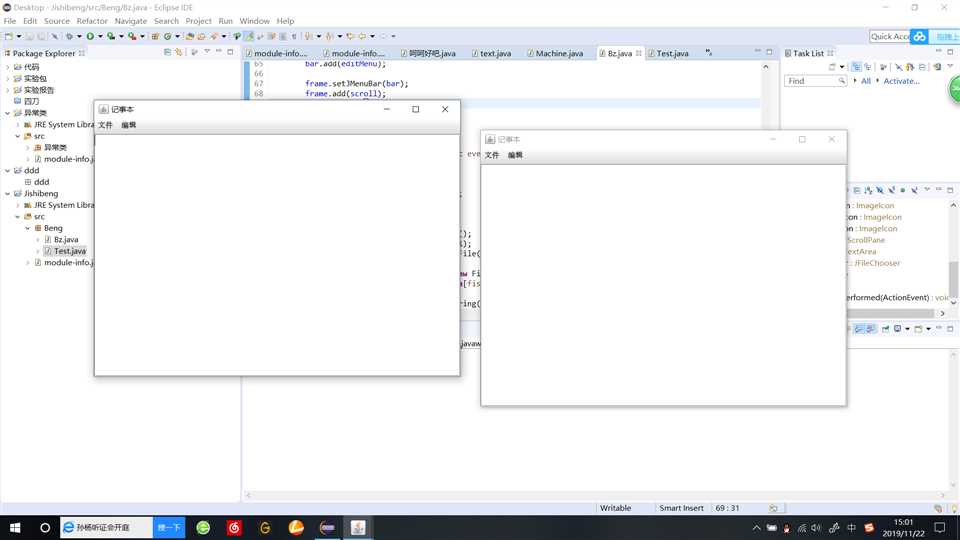The height and width of the screenshot is (540, 960).
Task: Click the New file toolbar icon
Action: 9,36
